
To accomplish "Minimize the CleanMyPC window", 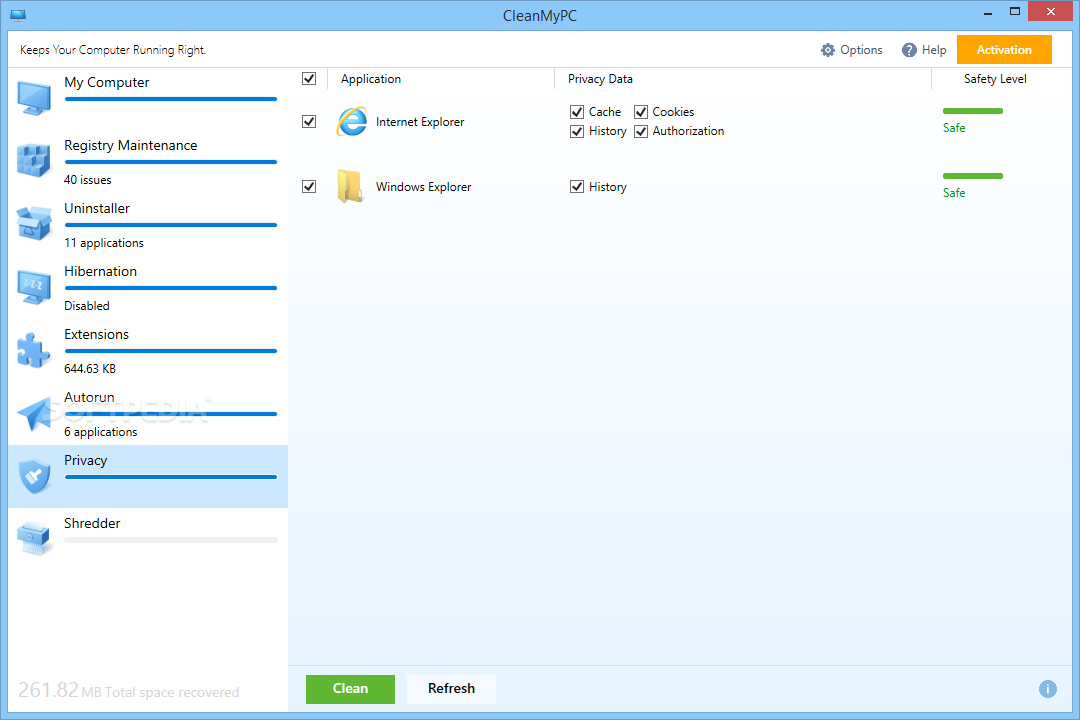I will pos(988,12).
